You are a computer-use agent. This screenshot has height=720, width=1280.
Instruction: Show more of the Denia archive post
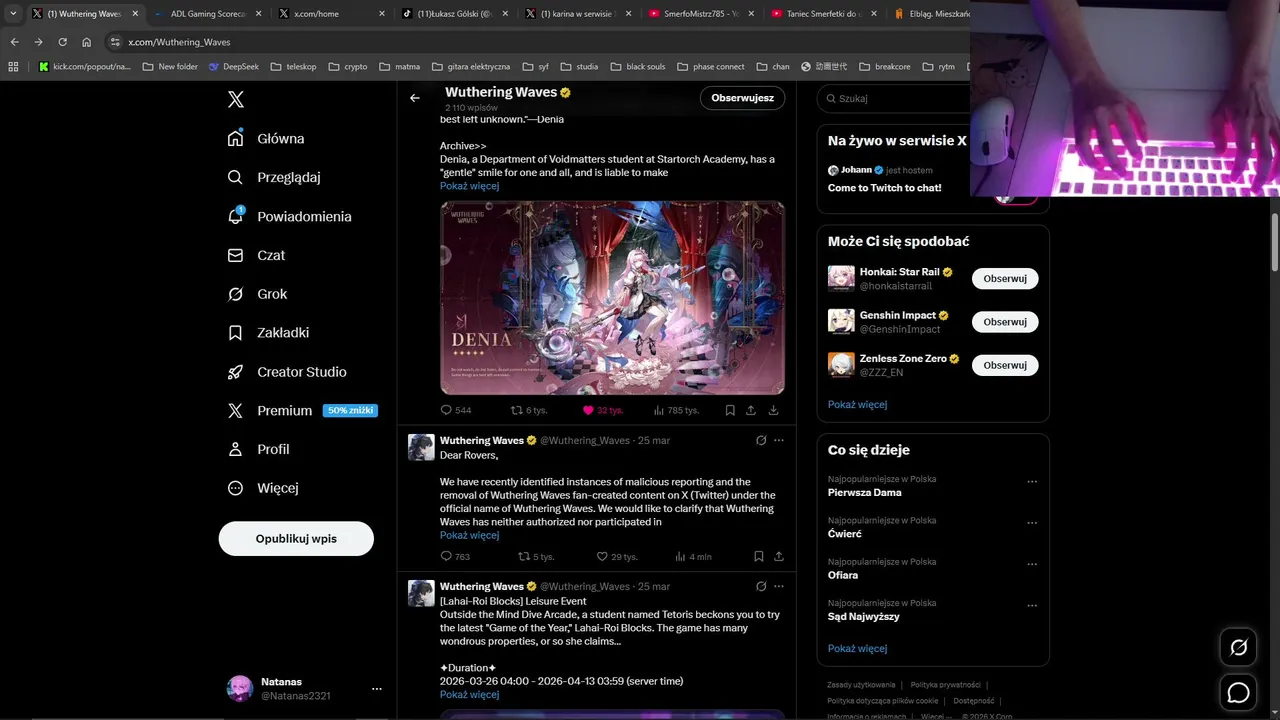(x=469, y=186)
